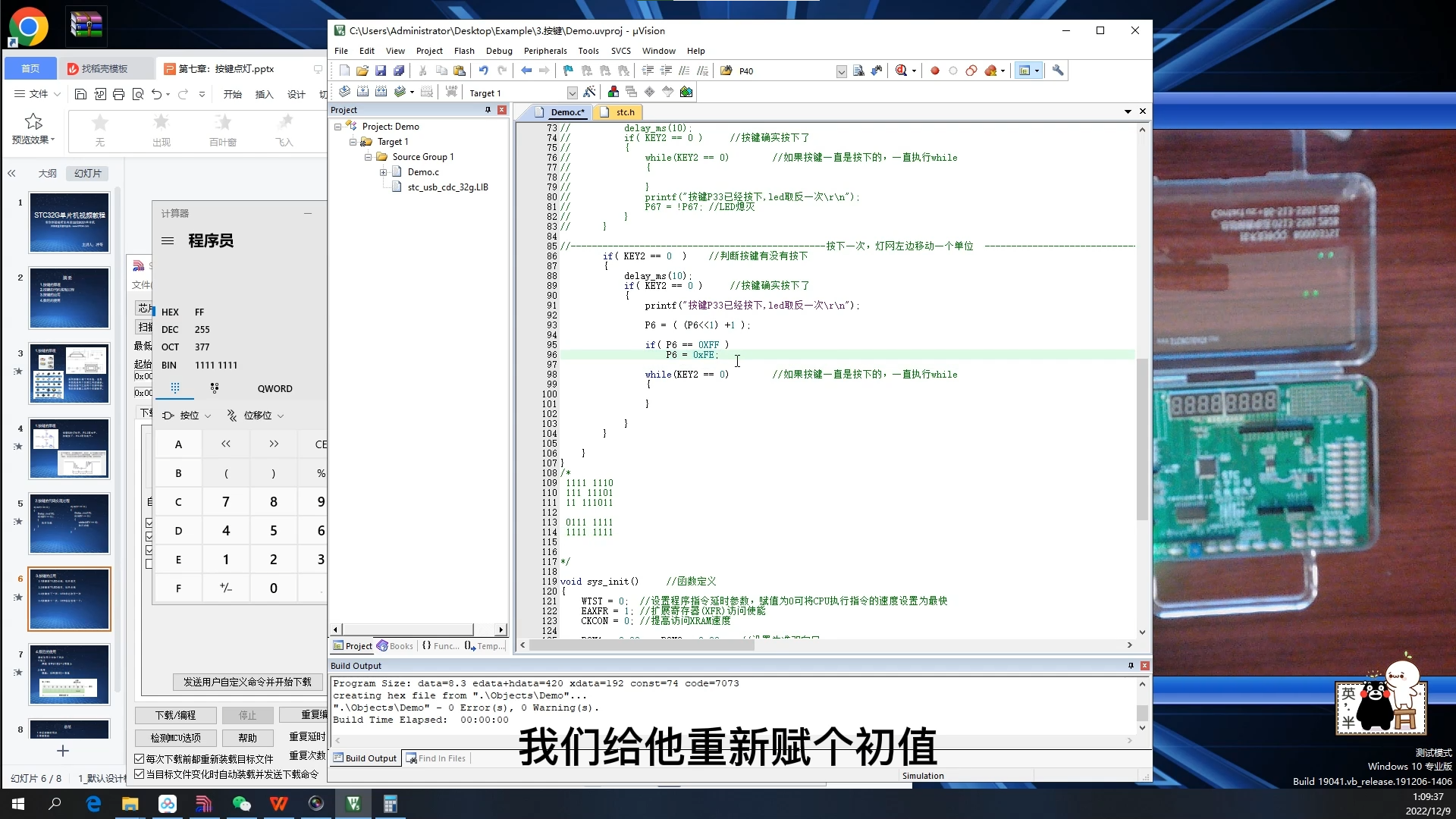This screenshot has width=1456, height=819.
Task: Click the Comment selection icon
Action: pos(685,71)
